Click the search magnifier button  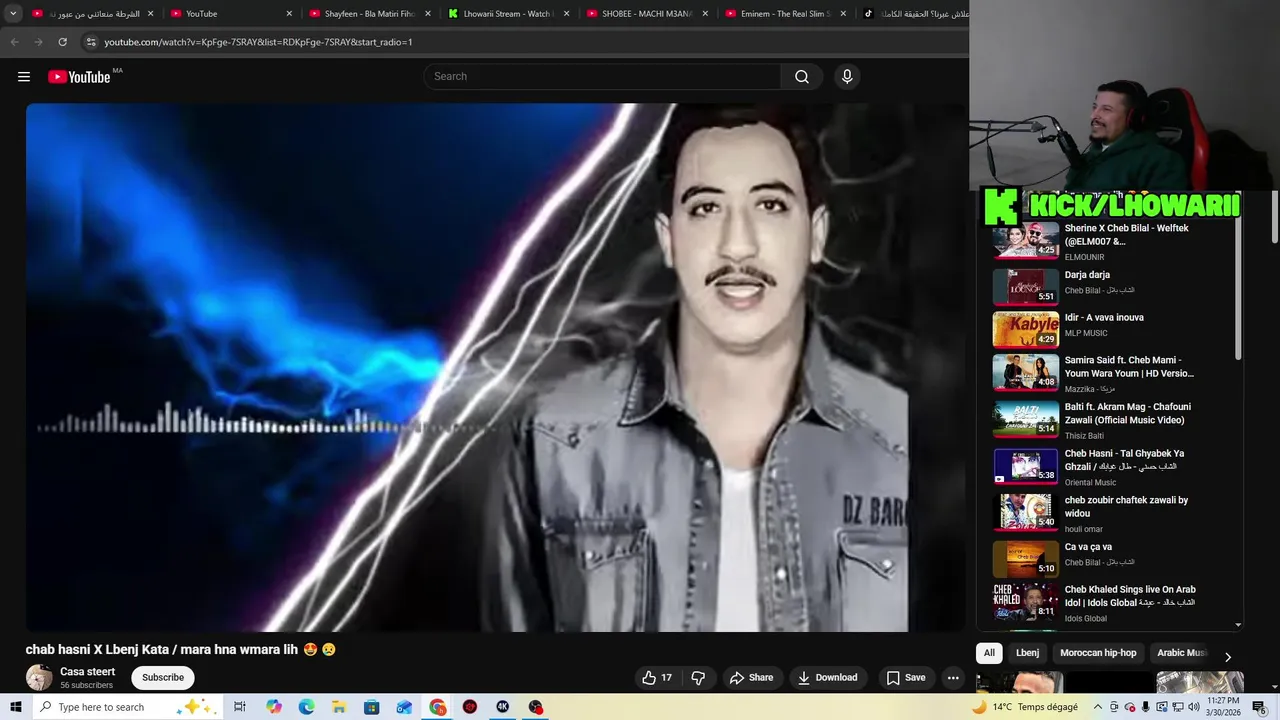[x=802, y=77]
